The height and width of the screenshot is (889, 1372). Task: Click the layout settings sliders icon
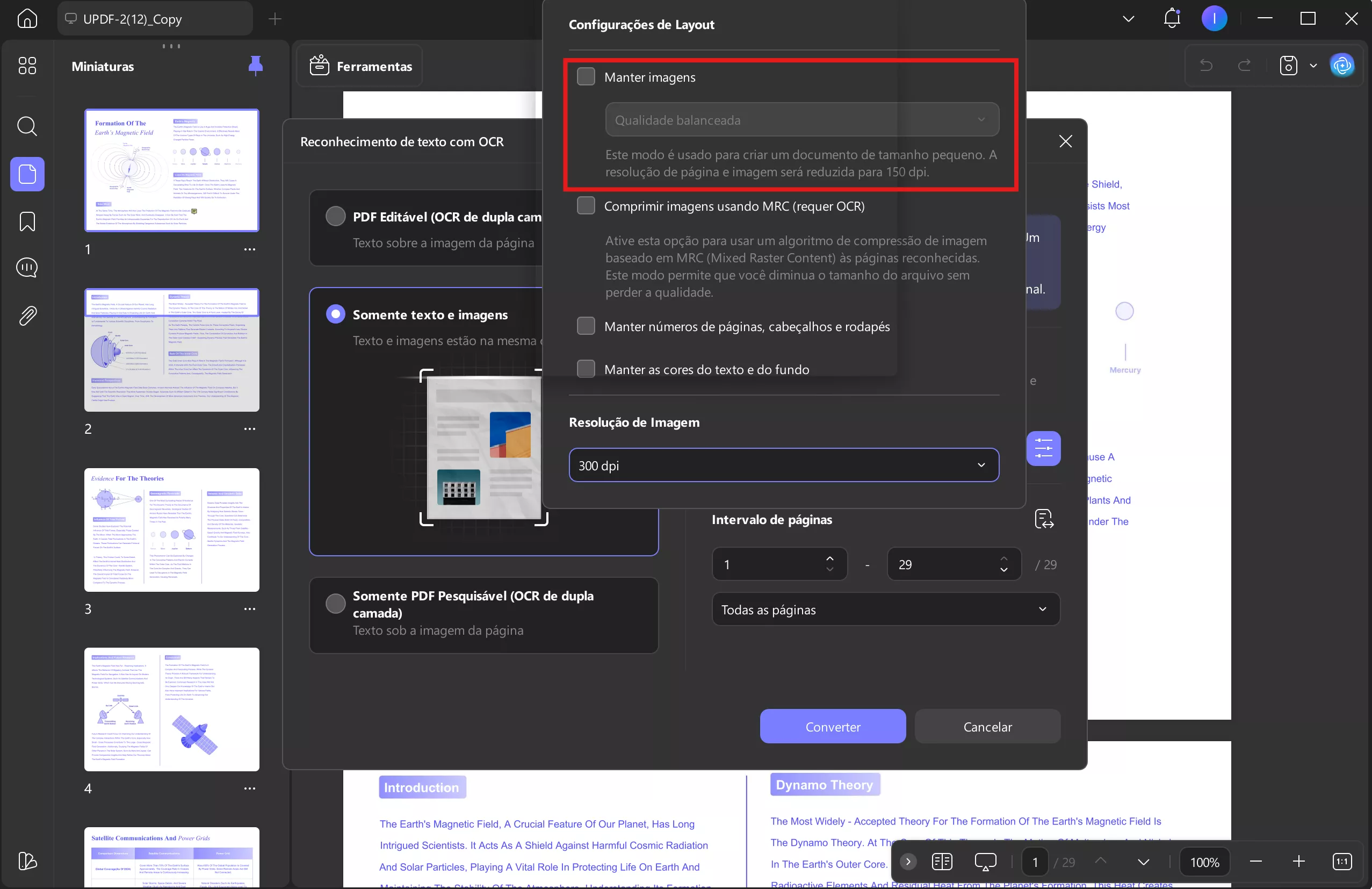coord(1043,448)
